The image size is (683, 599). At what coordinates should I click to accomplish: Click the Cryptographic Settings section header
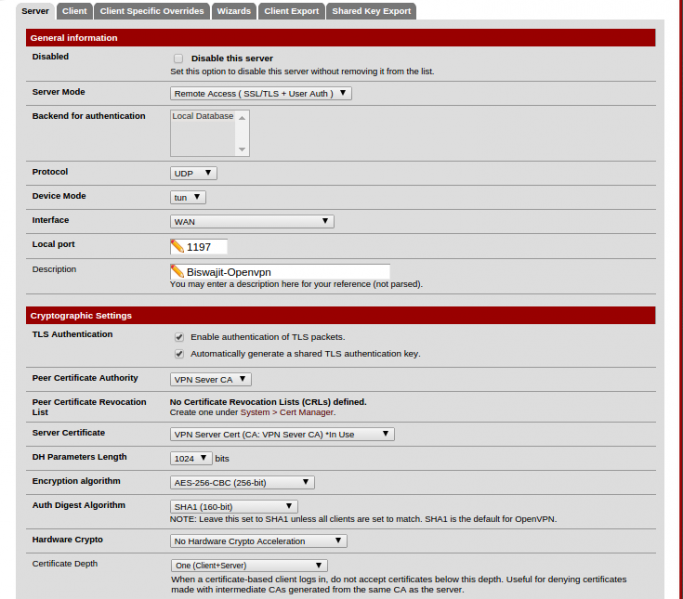click(x=341, y=315)
